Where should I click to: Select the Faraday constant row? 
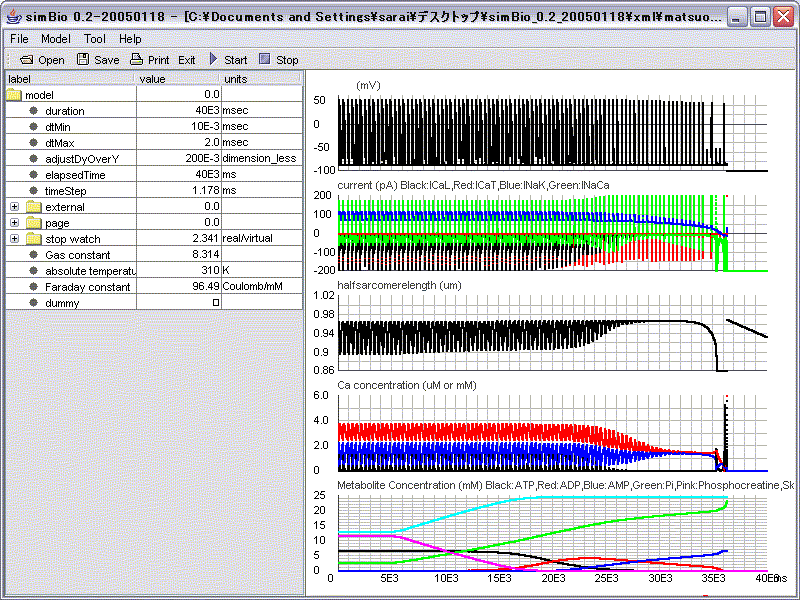88,287
